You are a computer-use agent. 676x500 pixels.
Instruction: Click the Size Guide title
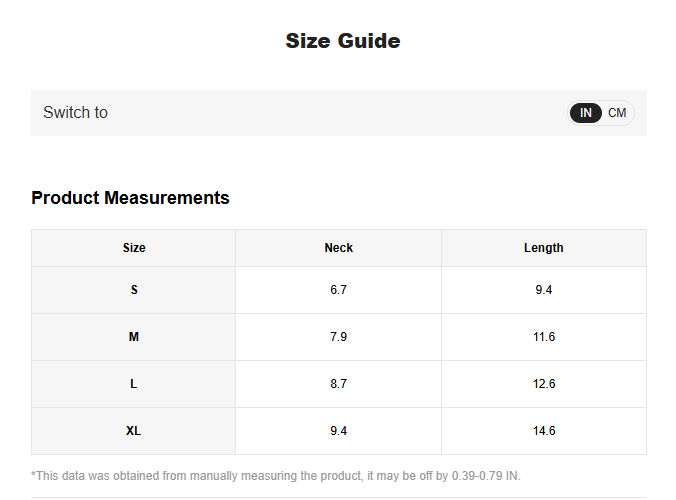point(342,41)
